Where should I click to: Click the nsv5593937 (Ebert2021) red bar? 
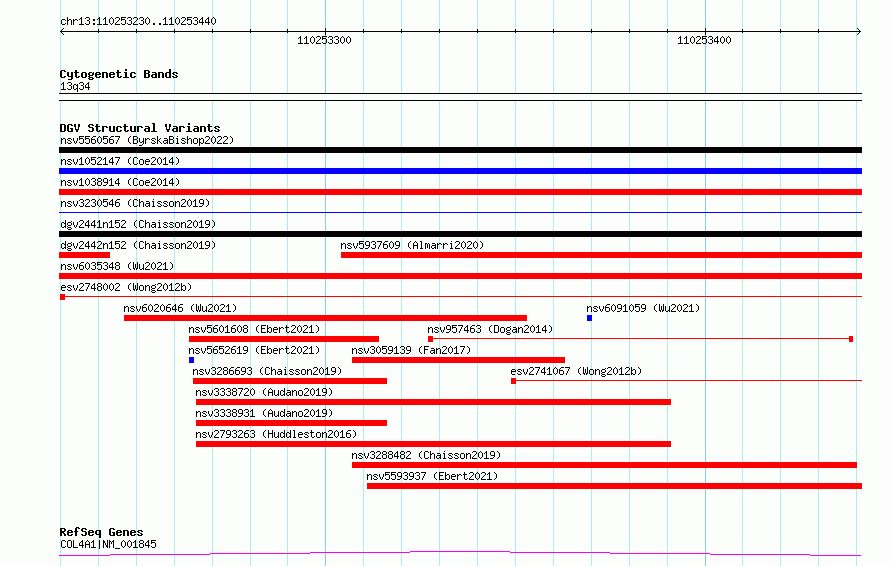(x=614, y=486)
